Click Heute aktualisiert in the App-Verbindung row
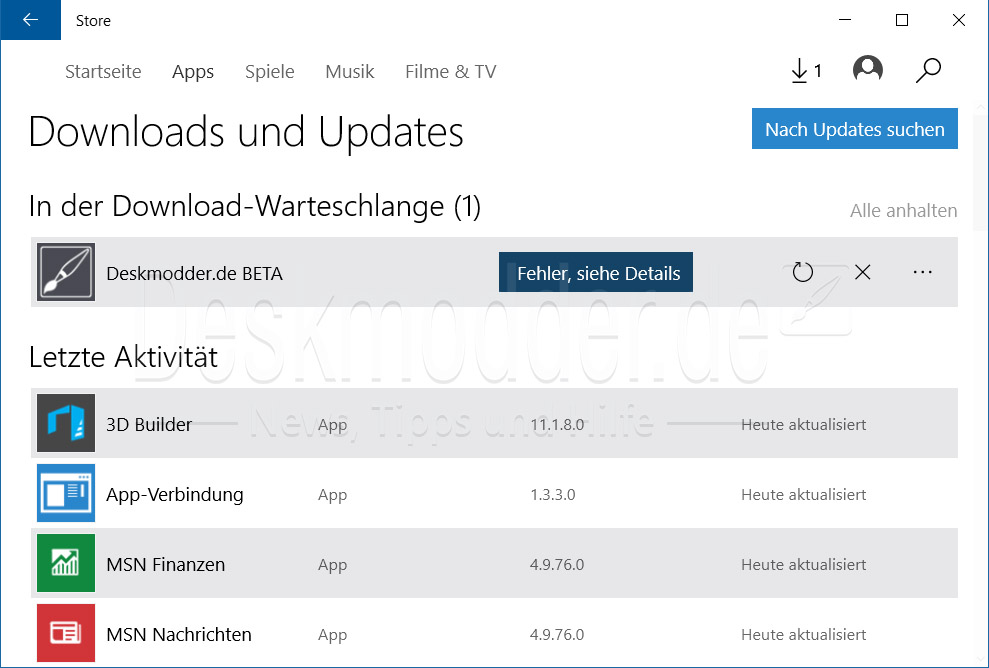The image size is (989, 668). point(804,495)
